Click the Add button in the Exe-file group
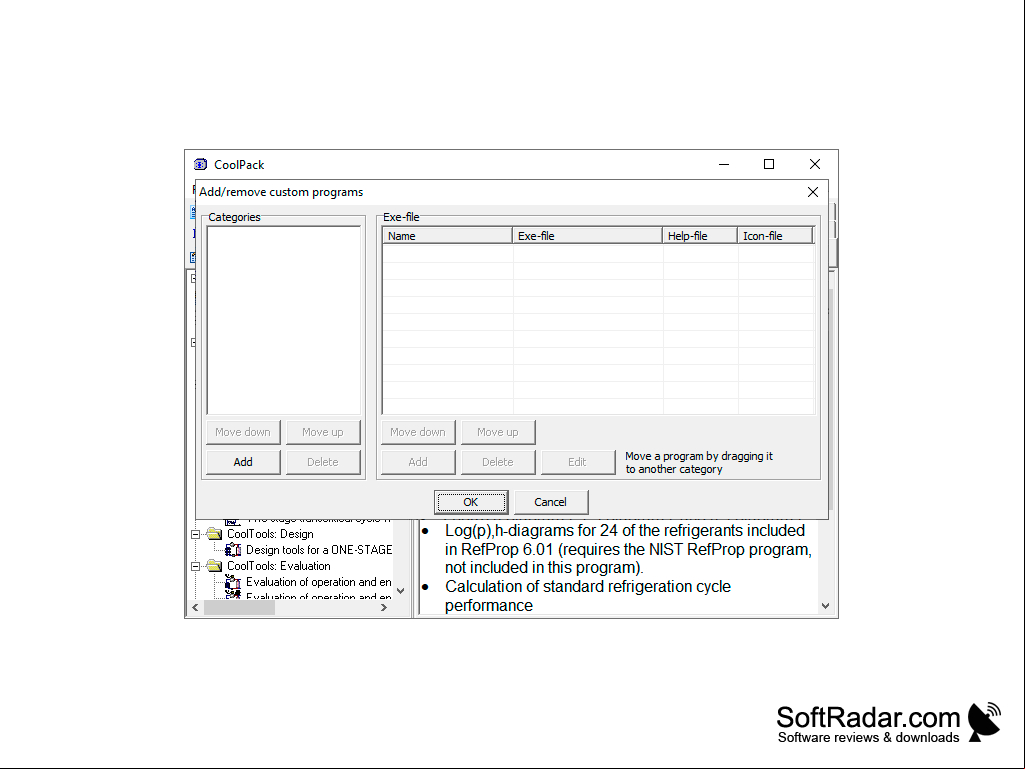 418,462
